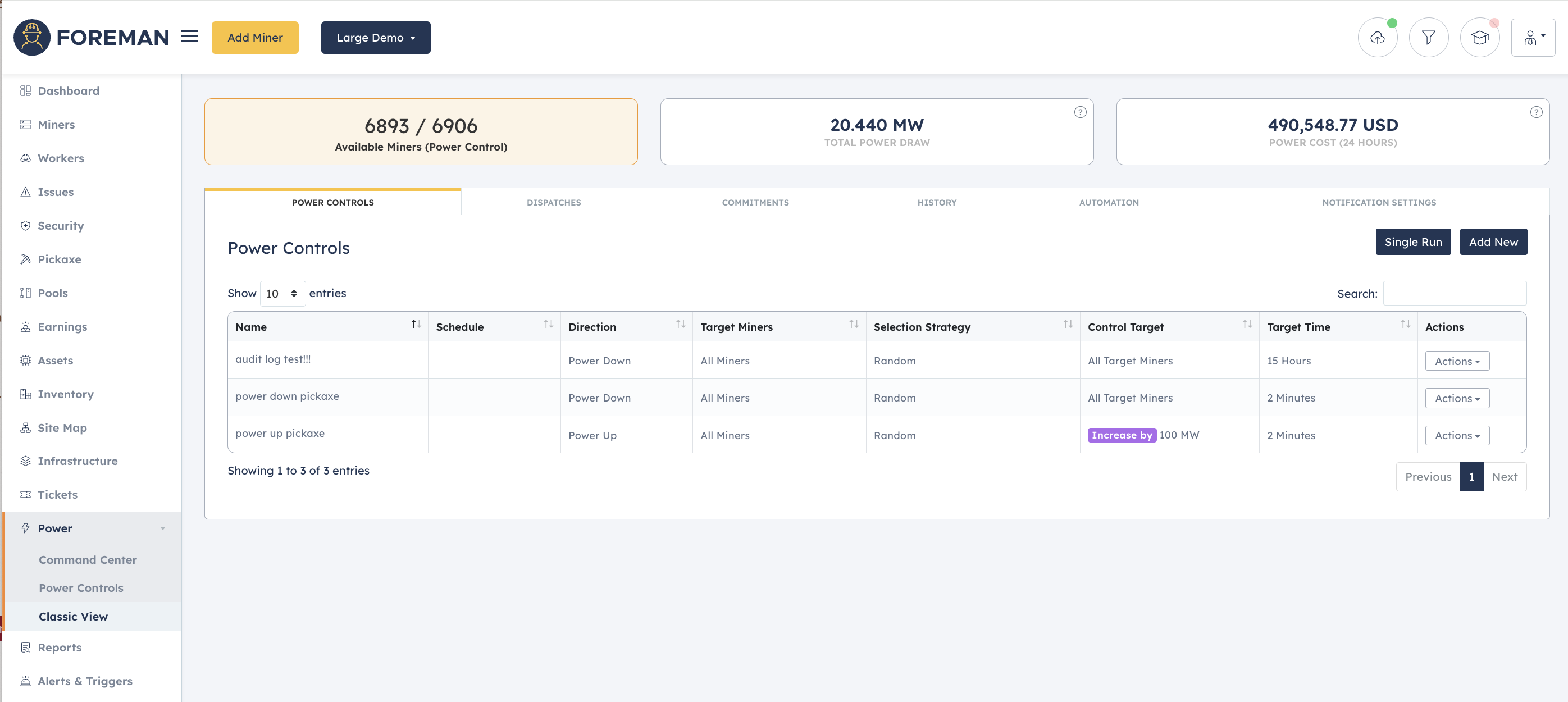Click the Pickaxe sidebar icon
Viewport: 1568px width, 702px height.
click(26, 259)
